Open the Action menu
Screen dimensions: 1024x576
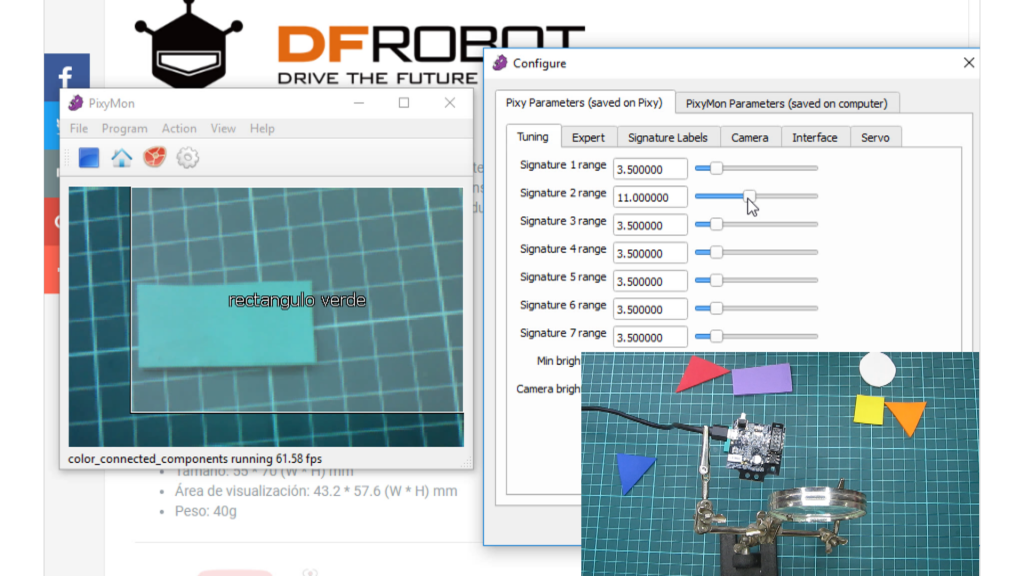[179, 129]
